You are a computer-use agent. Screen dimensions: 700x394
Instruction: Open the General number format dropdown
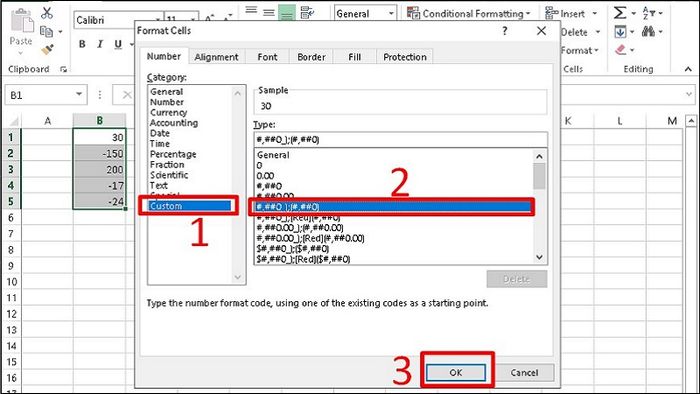[x=391, y=13]
